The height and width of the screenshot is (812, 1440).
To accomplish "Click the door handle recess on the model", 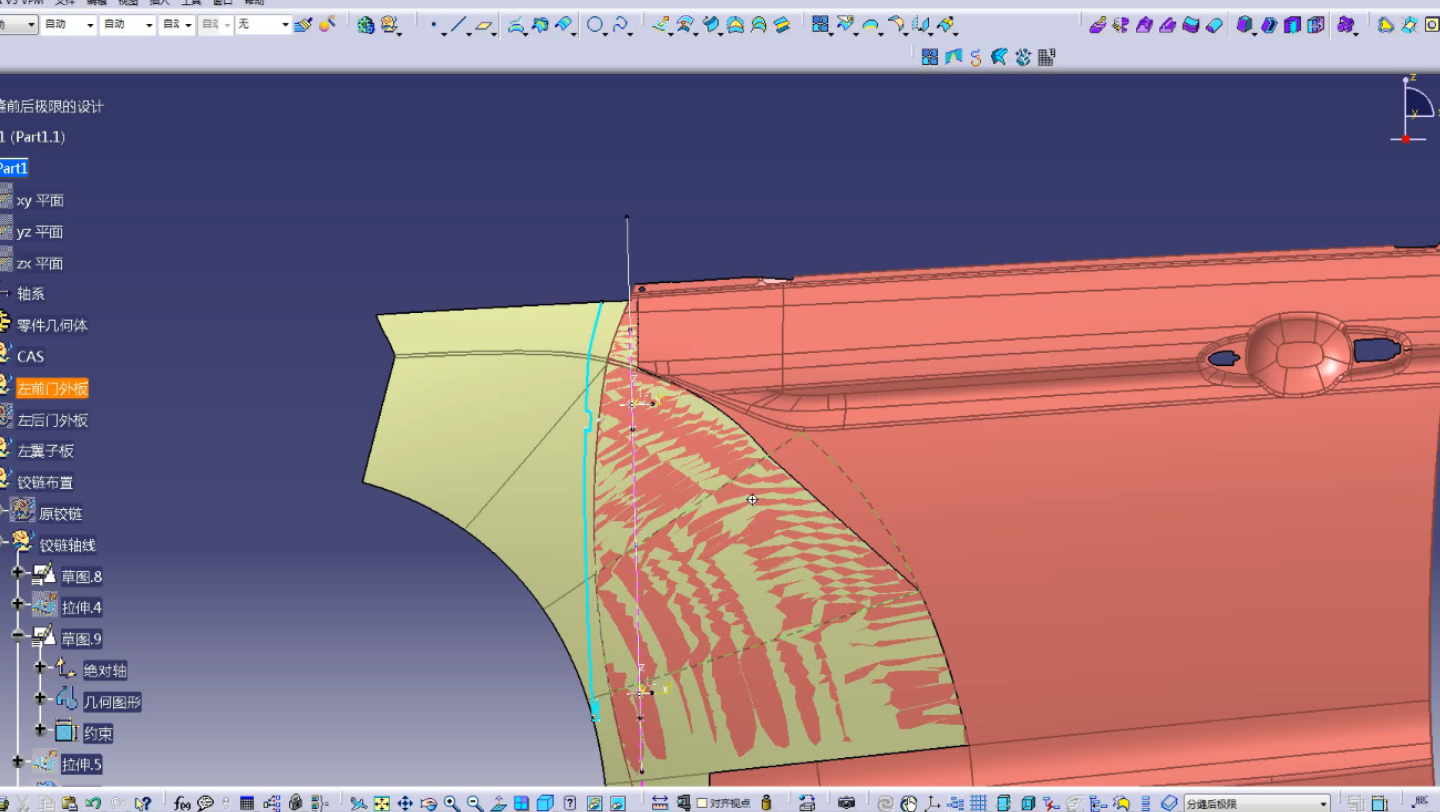I will click(1298, 353).
